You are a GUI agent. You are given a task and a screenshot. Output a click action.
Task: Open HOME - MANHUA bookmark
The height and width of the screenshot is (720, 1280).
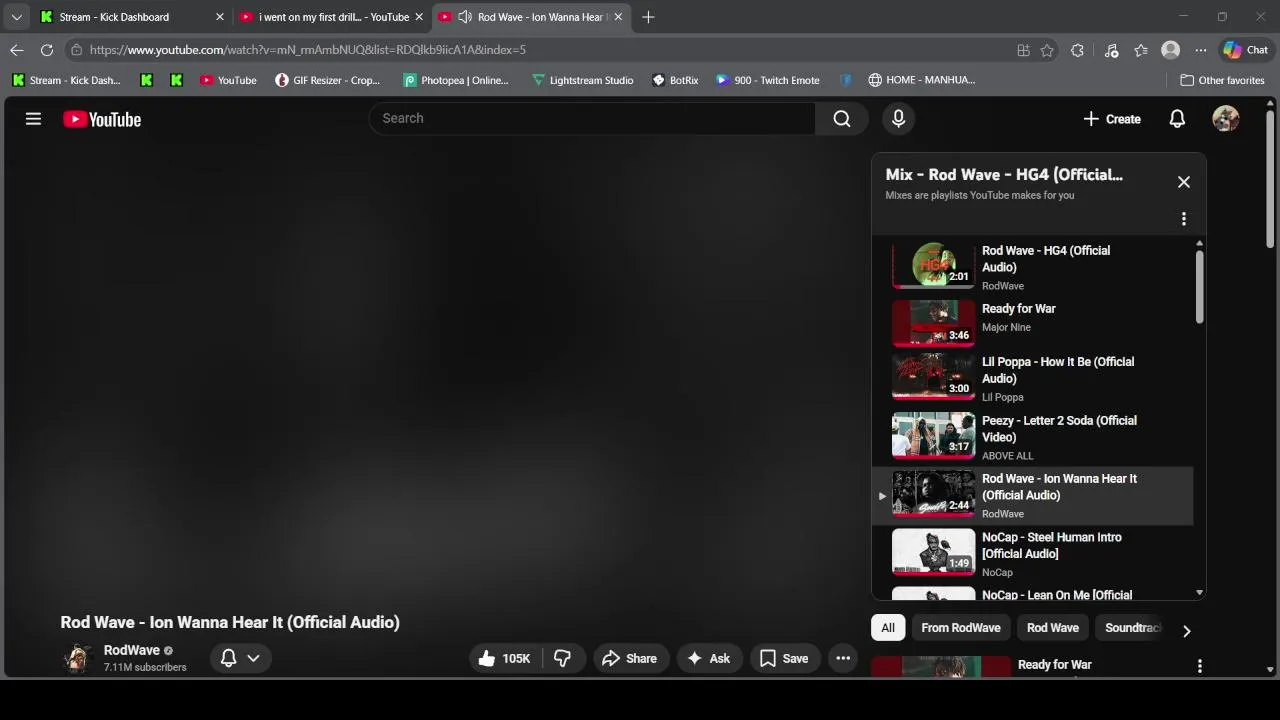(x=922, y=80)
